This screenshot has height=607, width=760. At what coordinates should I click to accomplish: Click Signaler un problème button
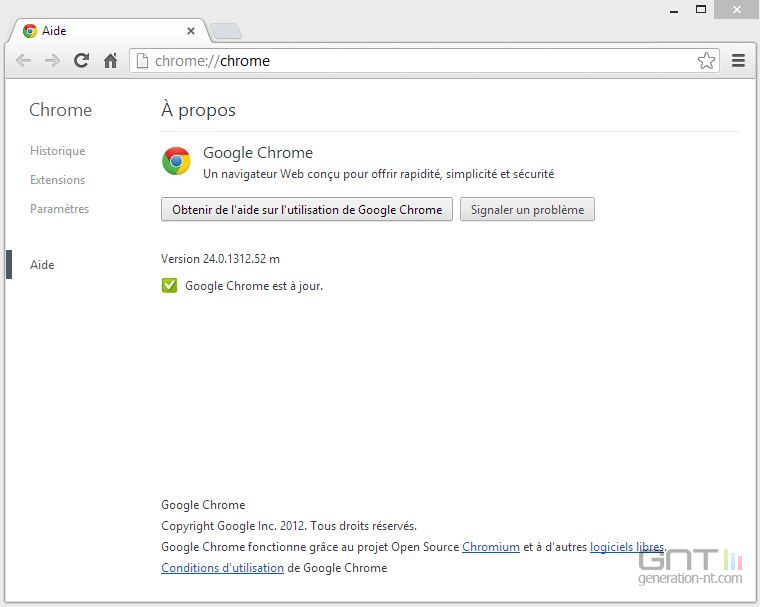click(x=527, y=209)
